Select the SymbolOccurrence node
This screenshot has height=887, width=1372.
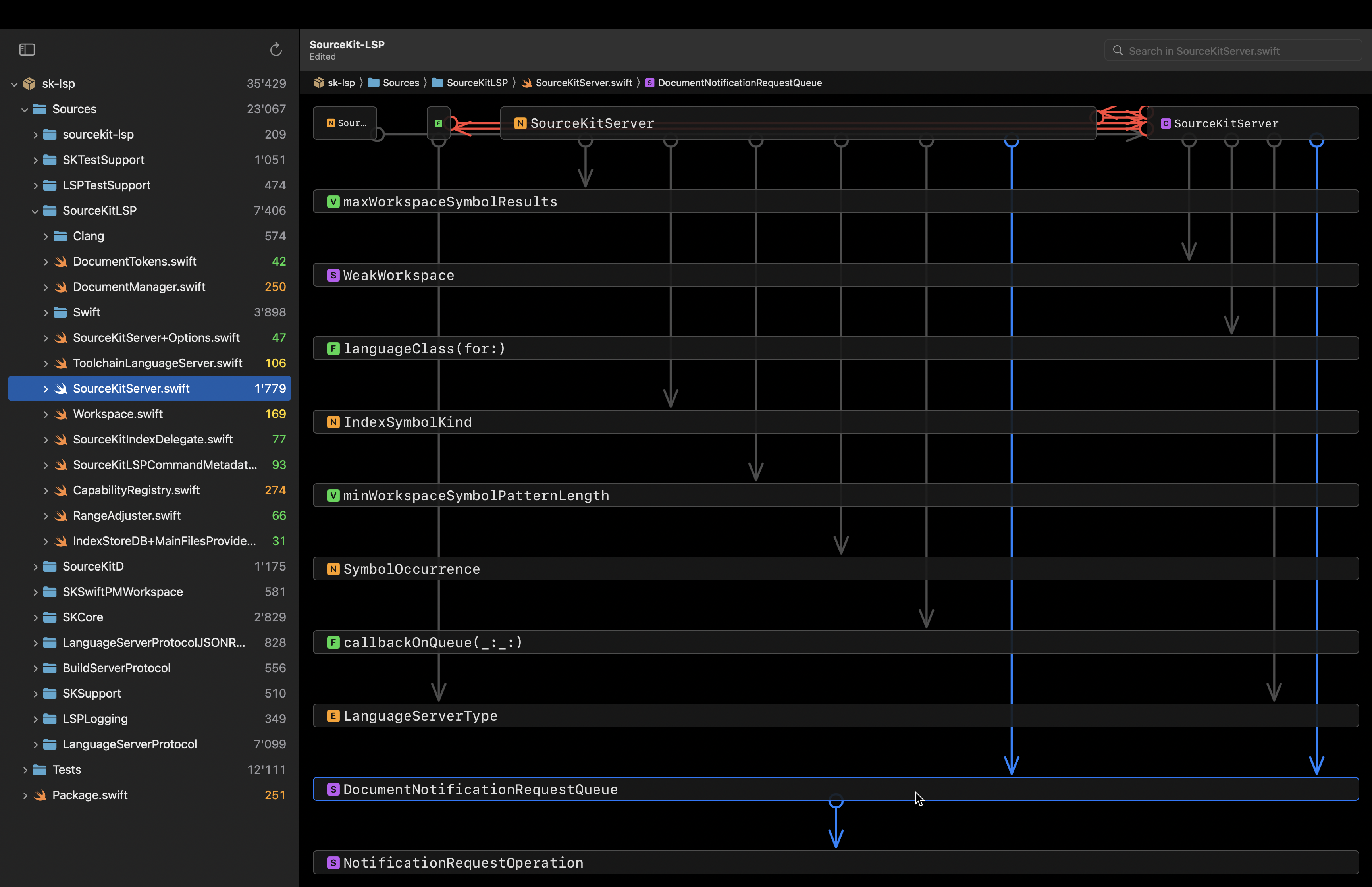tap(835, 569)
